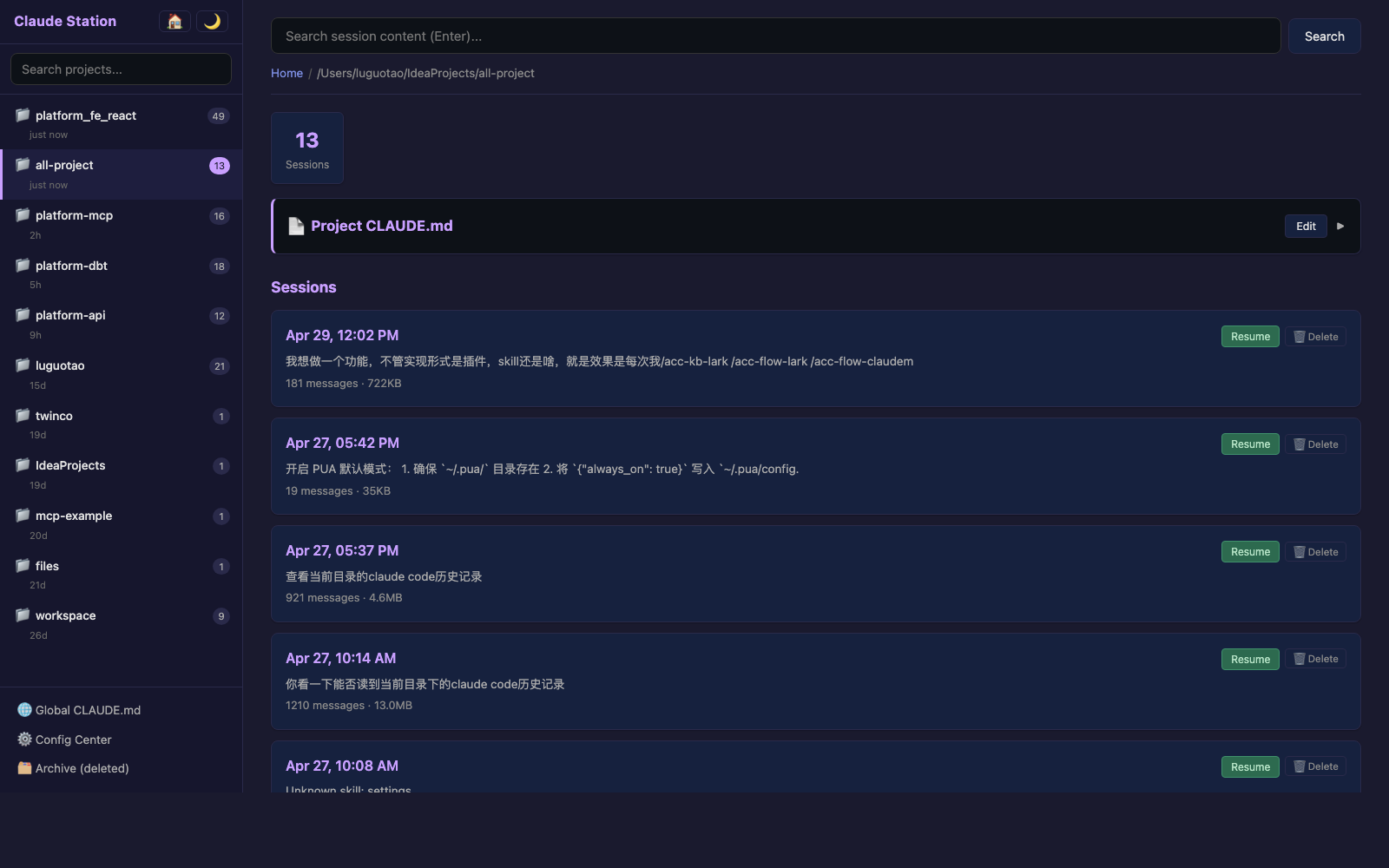Click the folder icon beside platform-mcp
This screenshot has width=1389, height=868.
pyautogui.click(x=23, y=214)
